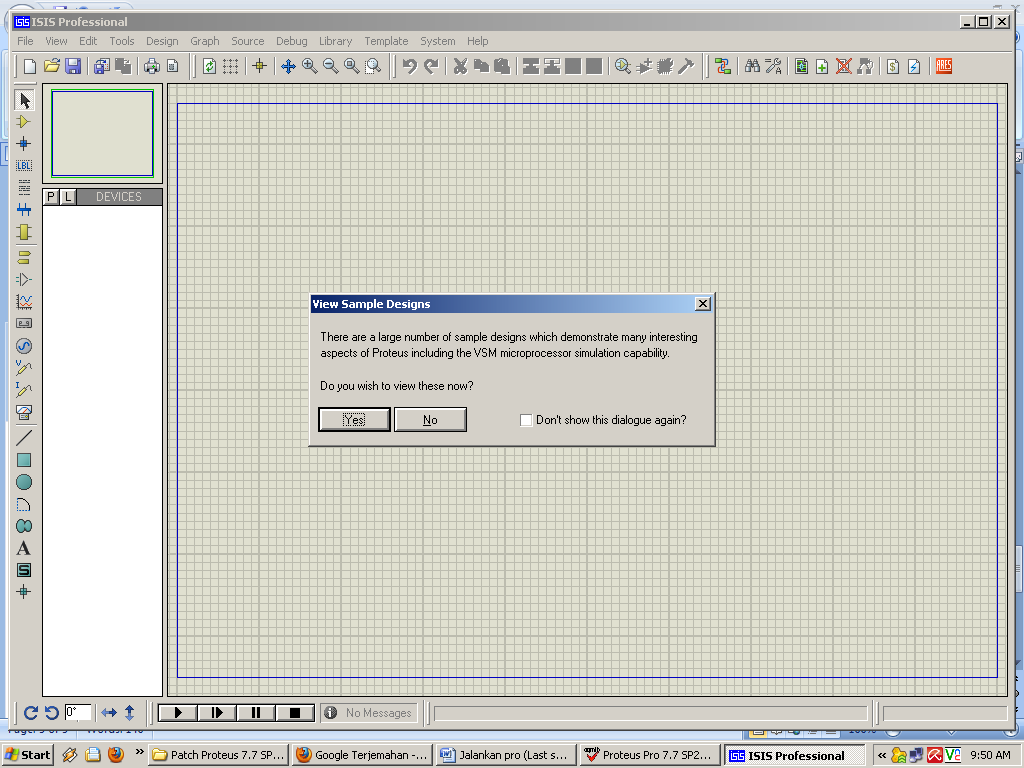The height and width of the screenshot is (768, 1024).
Task: Click the L library button
Action: (x=68, y=197)
